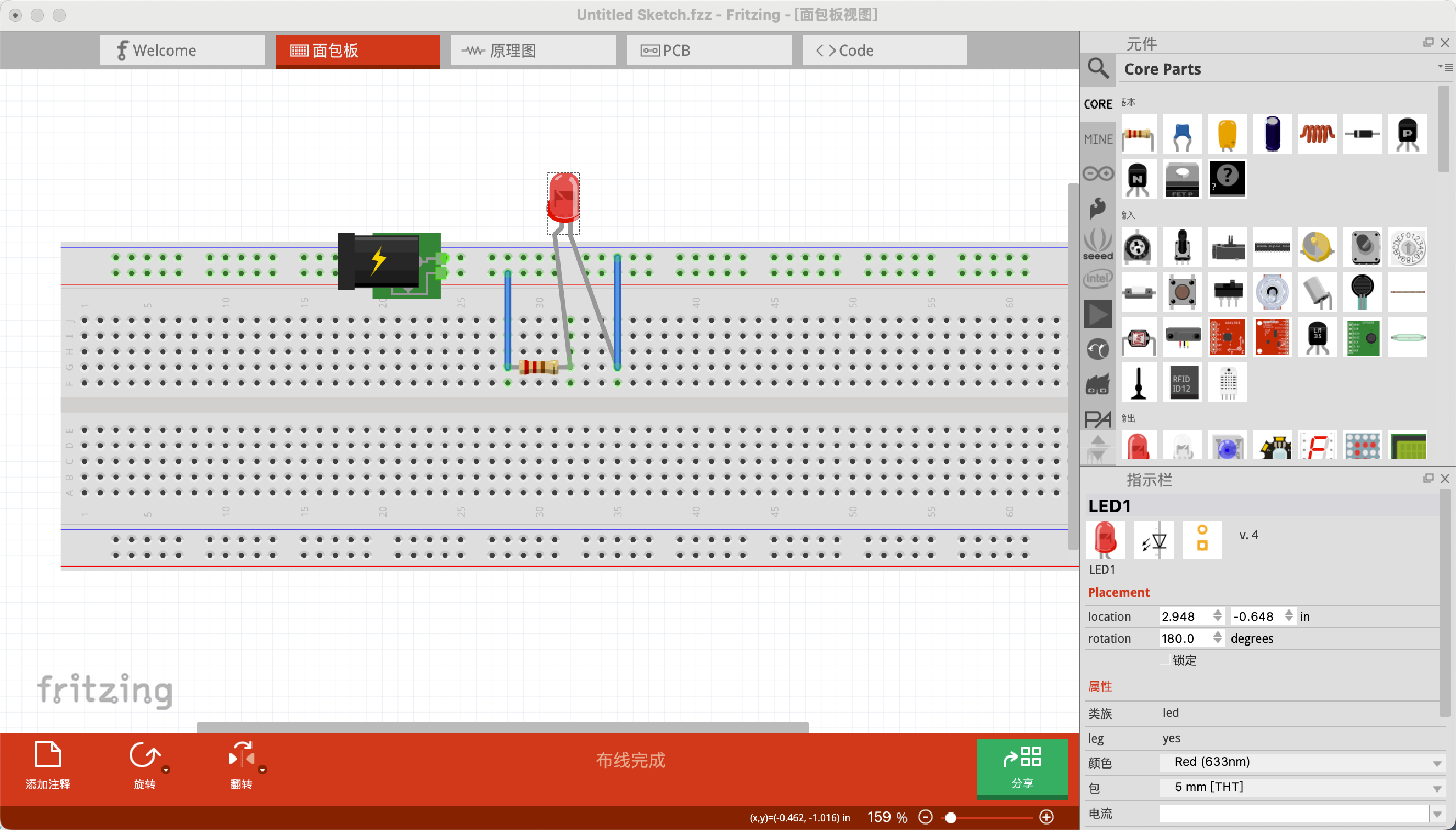The image size is (1456, 830).
Task: Expand the 电流 current combo box
Action: pyautogui.click(x=1436, y=814)
